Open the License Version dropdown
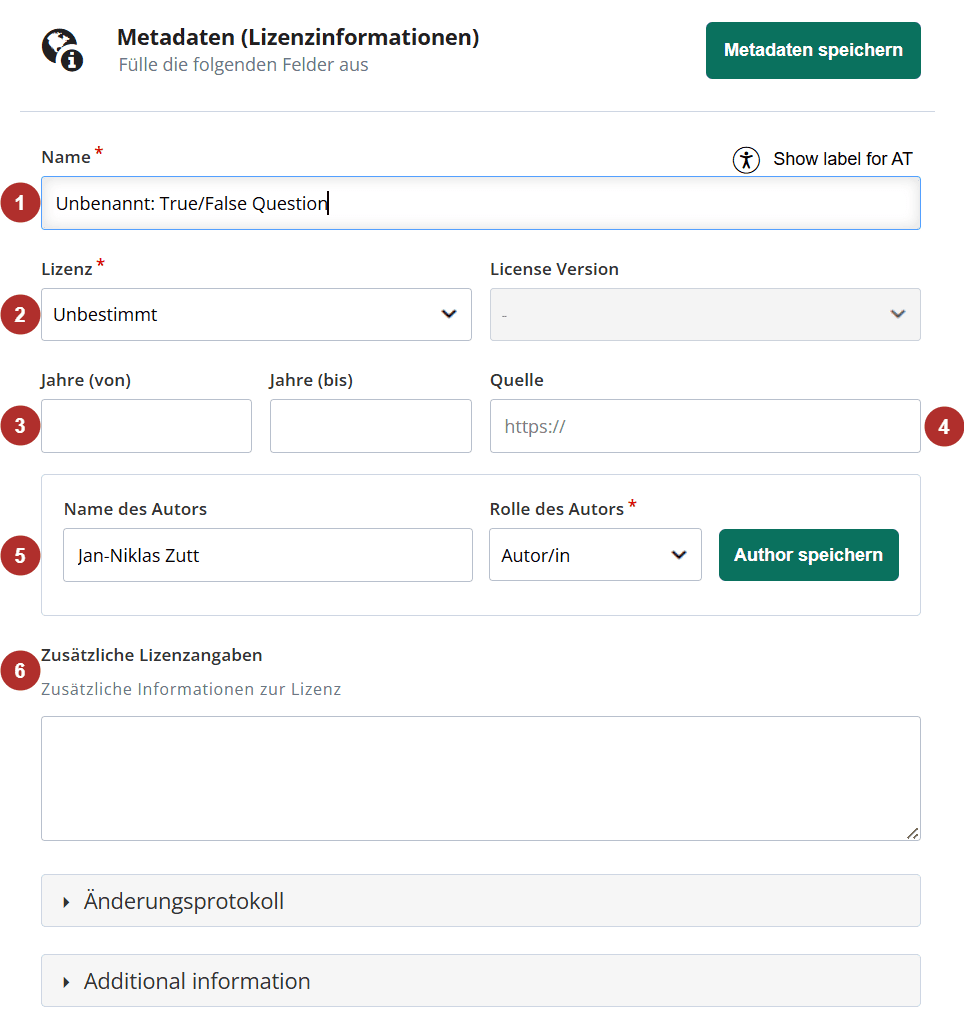 (x=705, y=314)
